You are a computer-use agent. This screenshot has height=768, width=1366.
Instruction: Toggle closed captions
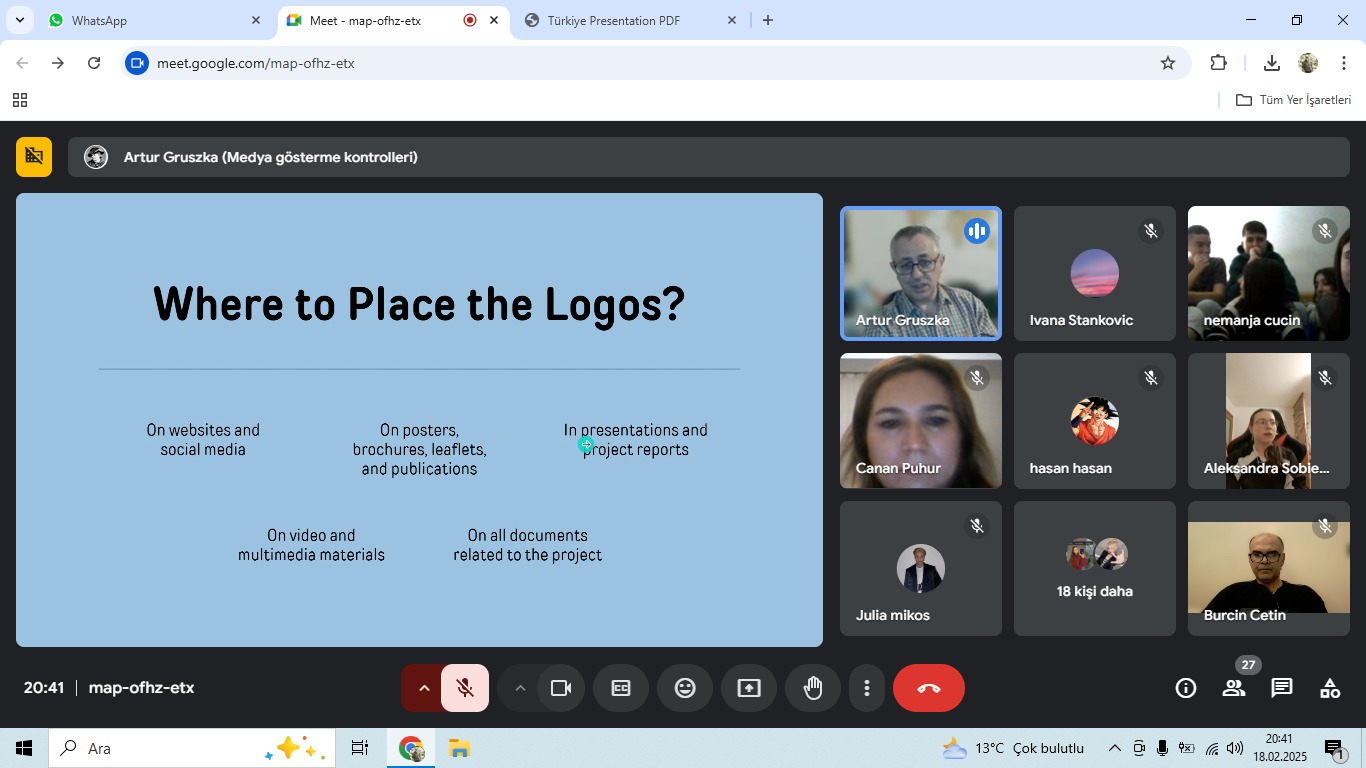[x=621, y=688]
